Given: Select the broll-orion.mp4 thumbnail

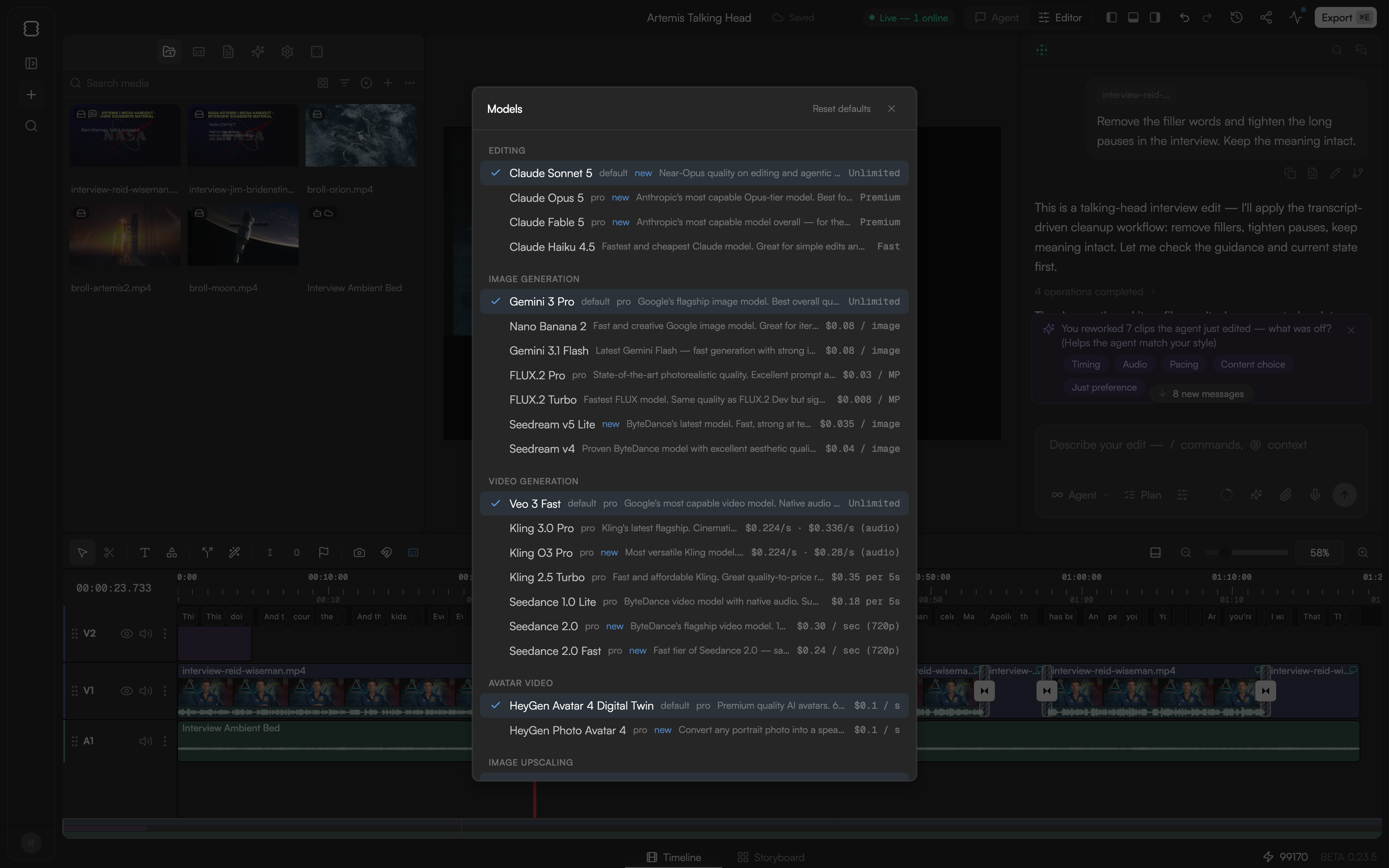Looking at the screenshot, I should (x=361, y=136).
